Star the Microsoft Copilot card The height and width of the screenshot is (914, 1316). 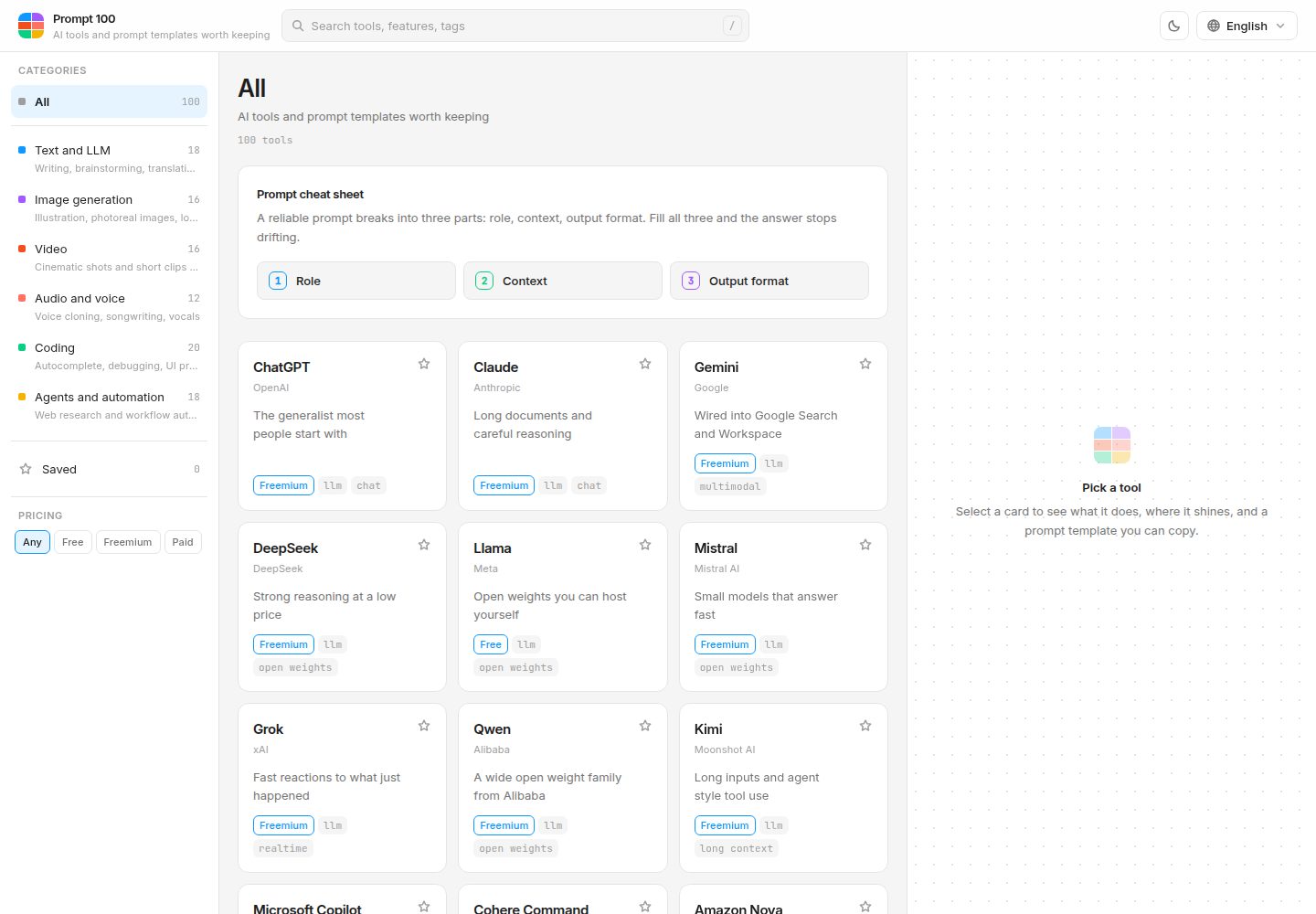tap(424, 907)
